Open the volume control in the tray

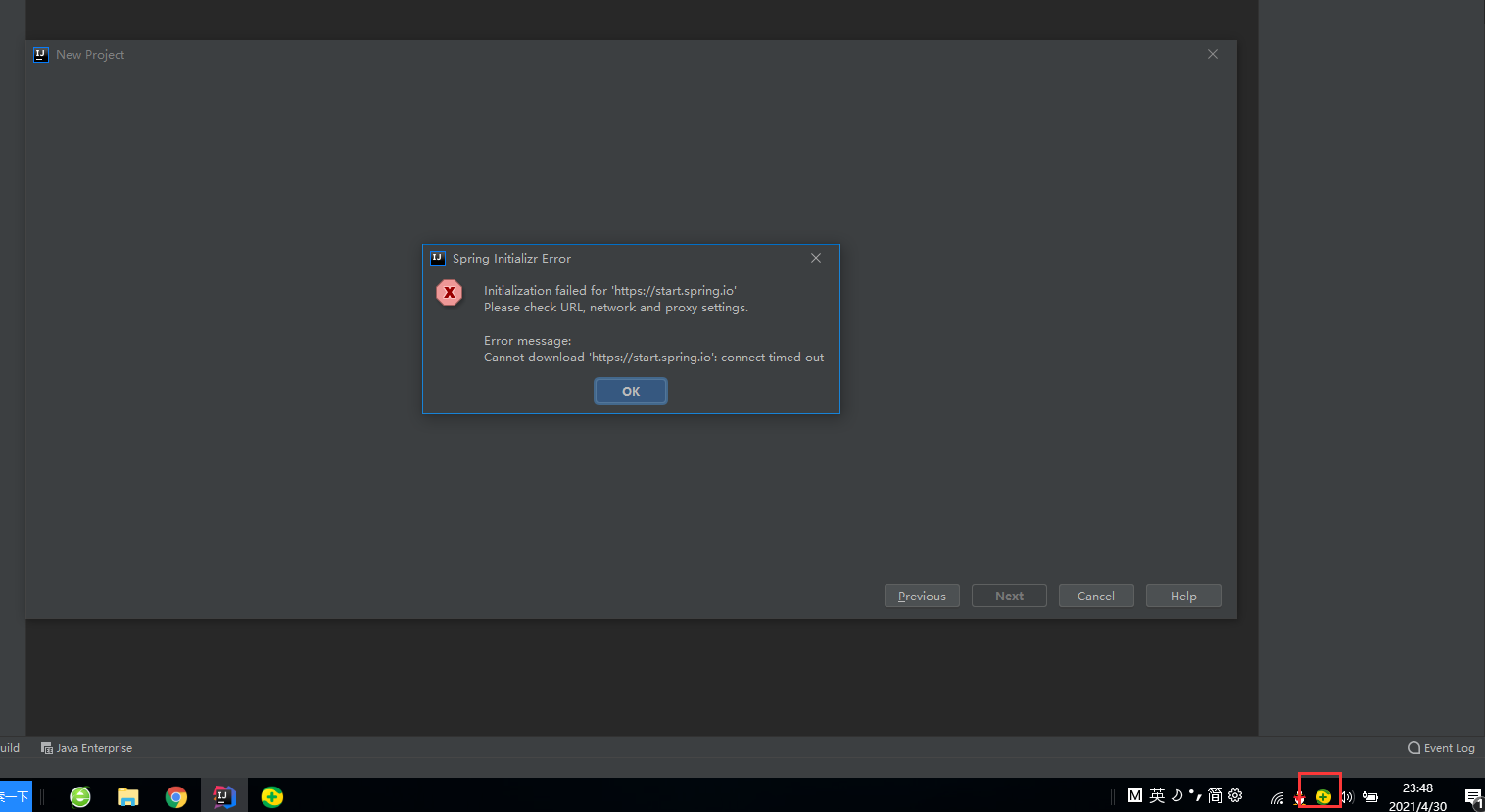[1347, 797]
